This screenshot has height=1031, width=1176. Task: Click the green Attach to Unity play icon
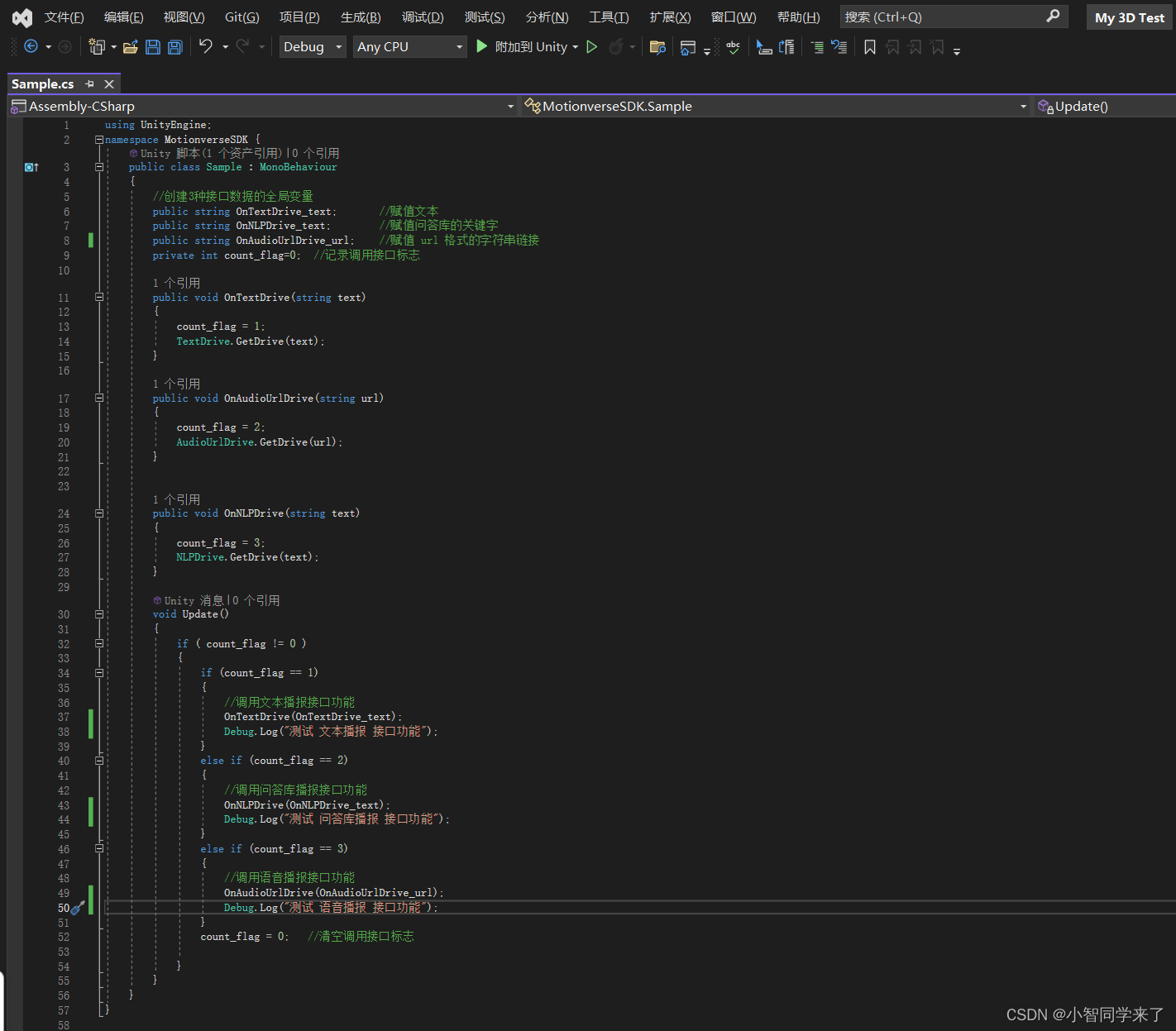click(x=482, y=47)
